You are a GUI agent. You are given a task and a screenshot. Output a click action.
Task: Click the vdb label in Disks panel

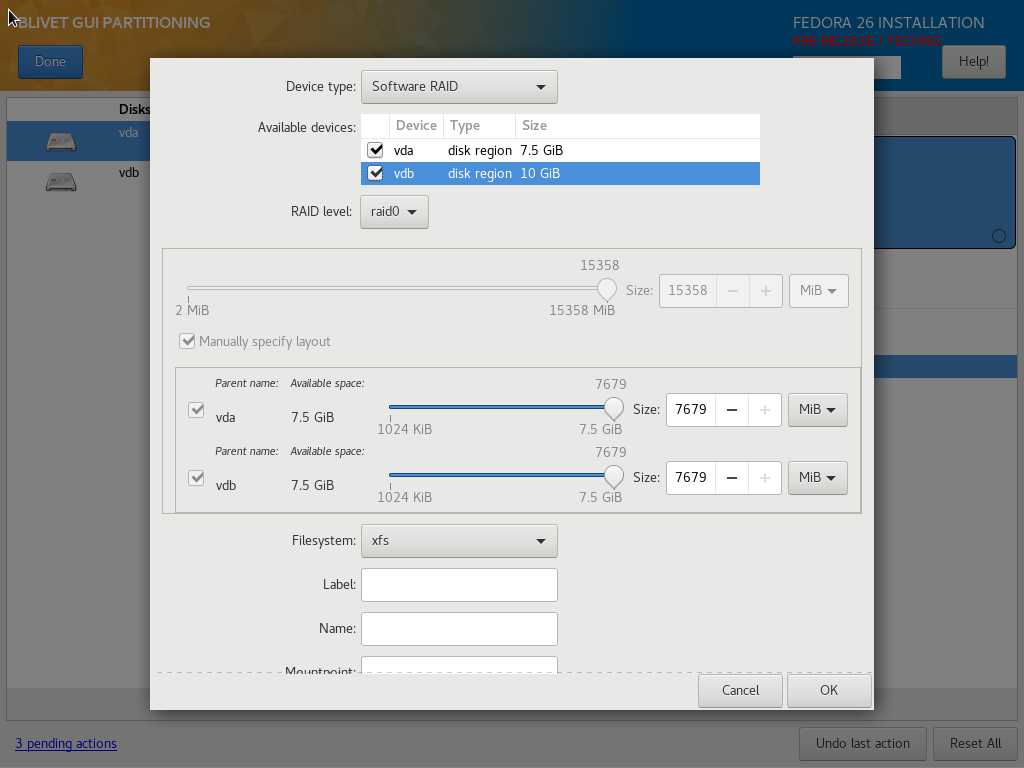click(x=129, y=173)
